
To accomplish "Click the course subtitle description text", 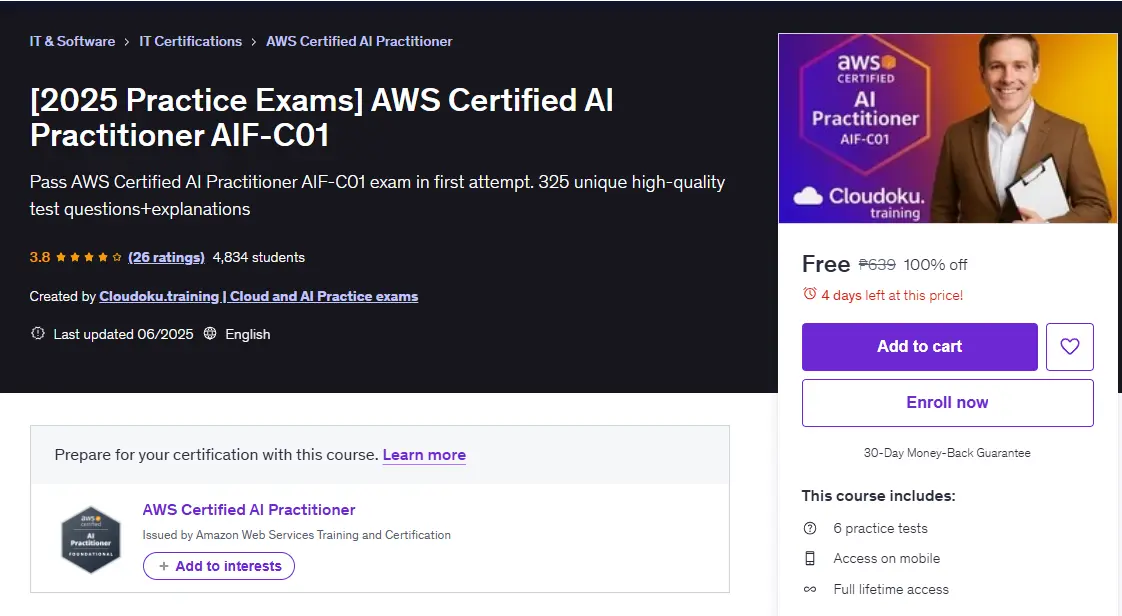I will click(377, 195).
